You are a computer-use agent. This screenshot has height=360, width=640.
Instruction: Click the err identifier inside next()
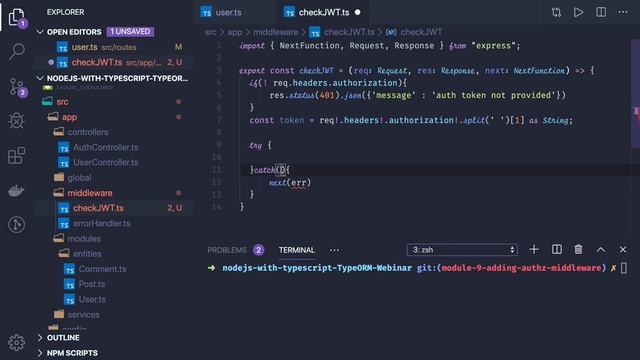pyautogui.click(x=299, y=182)
